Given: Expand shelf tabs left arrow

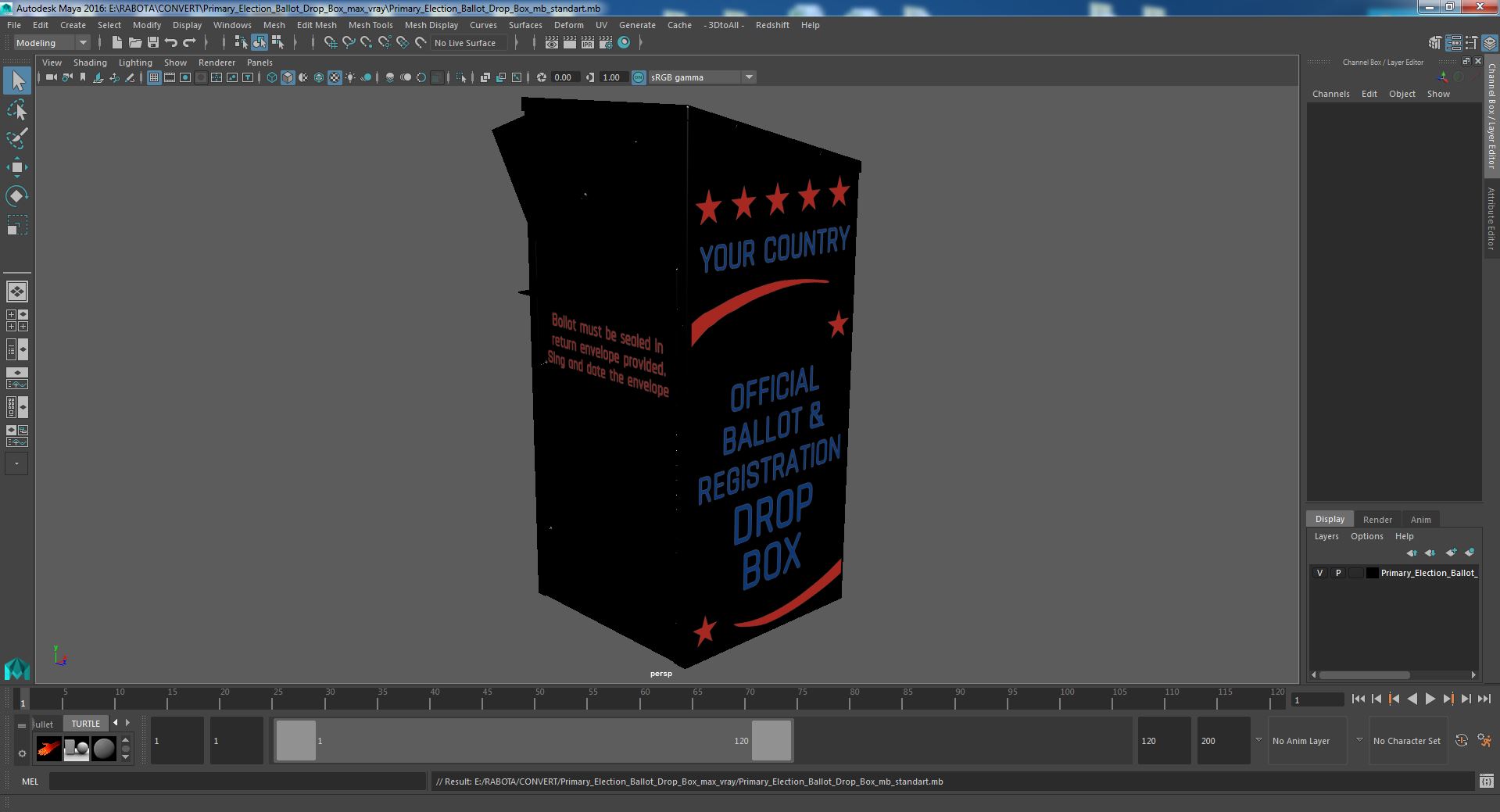Looking at the screenshot, I should 116,723.
